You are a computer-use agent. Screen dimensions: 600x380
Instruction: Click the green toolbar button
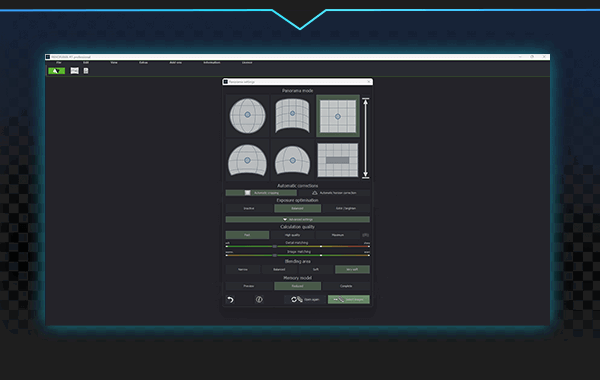[57, 71]
